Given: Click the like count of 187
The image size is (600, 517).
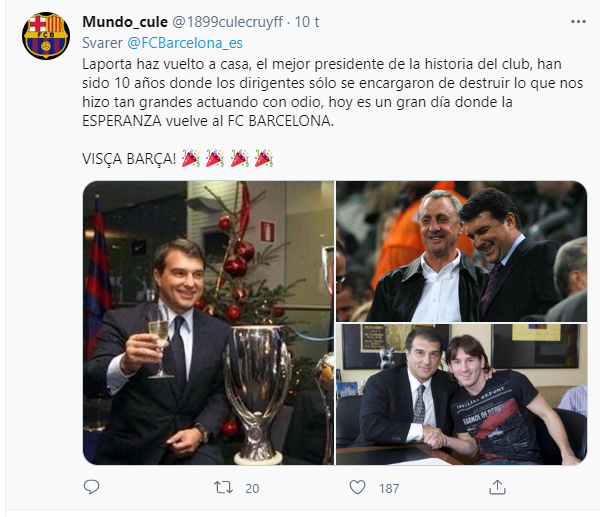Looking at the screenshot, I should 389,488.
